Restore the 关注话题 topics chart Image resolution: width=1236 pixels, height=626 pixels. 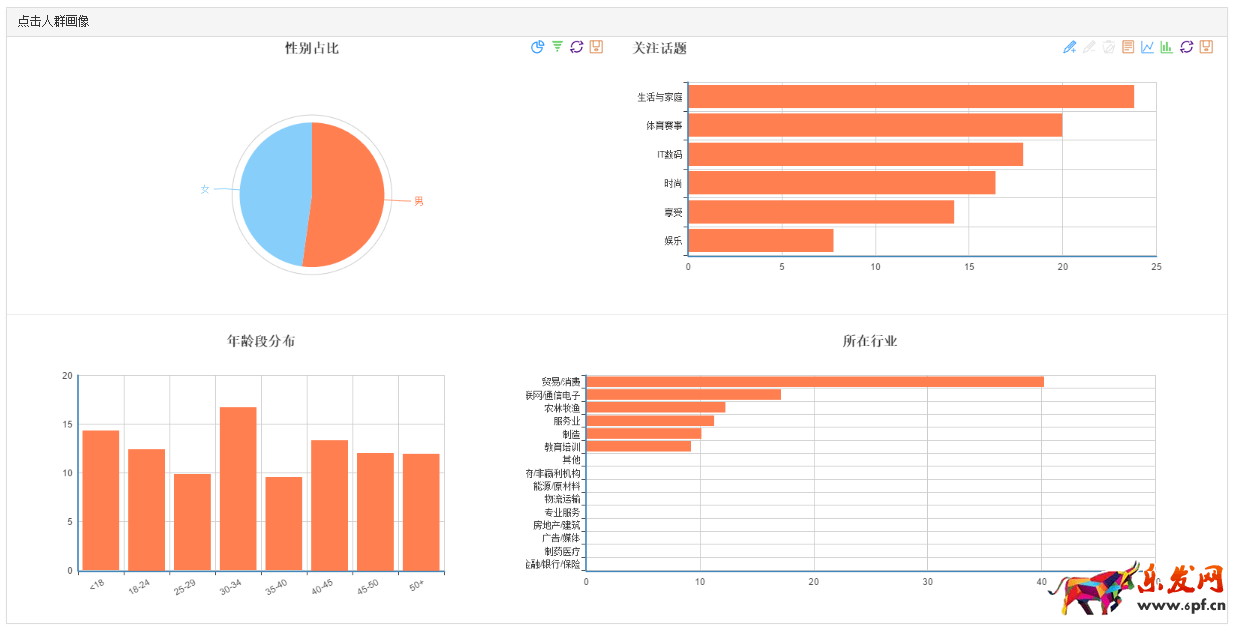(1186, 47)
